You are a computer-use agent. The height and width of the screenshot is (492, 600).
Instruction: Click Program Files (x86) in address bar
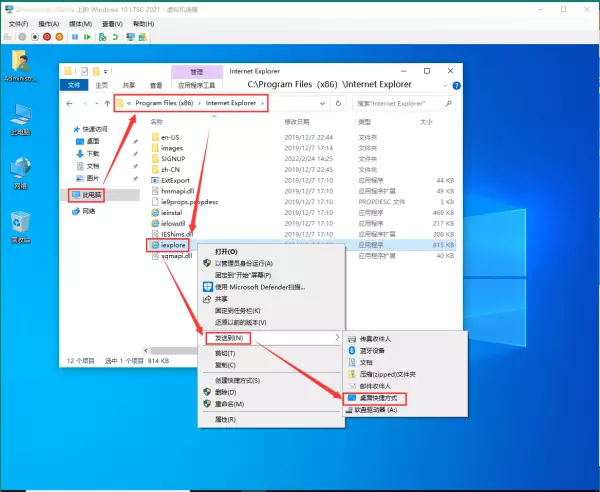[x=164, y=103]
